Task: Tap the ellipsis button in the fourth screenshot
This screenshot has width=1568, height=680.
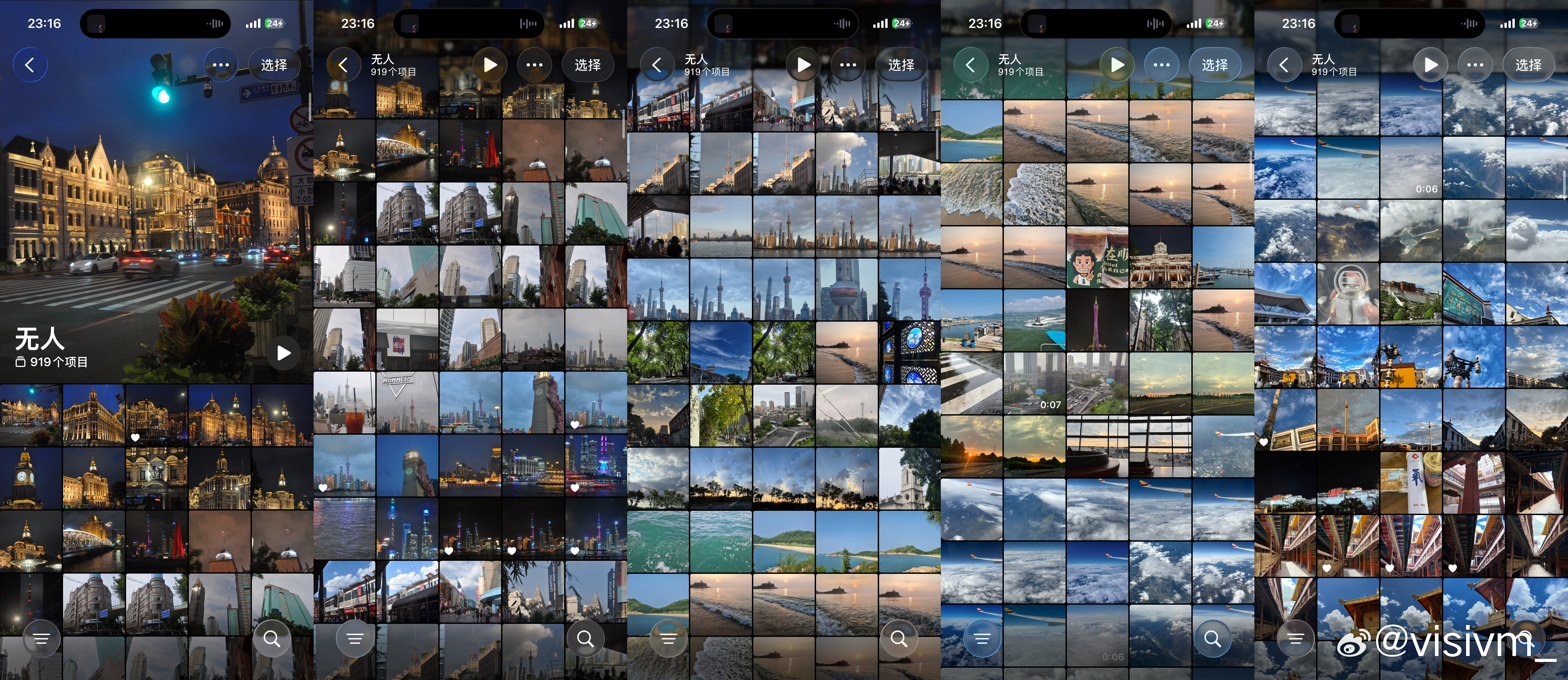Action: [x=1161, y=65]
